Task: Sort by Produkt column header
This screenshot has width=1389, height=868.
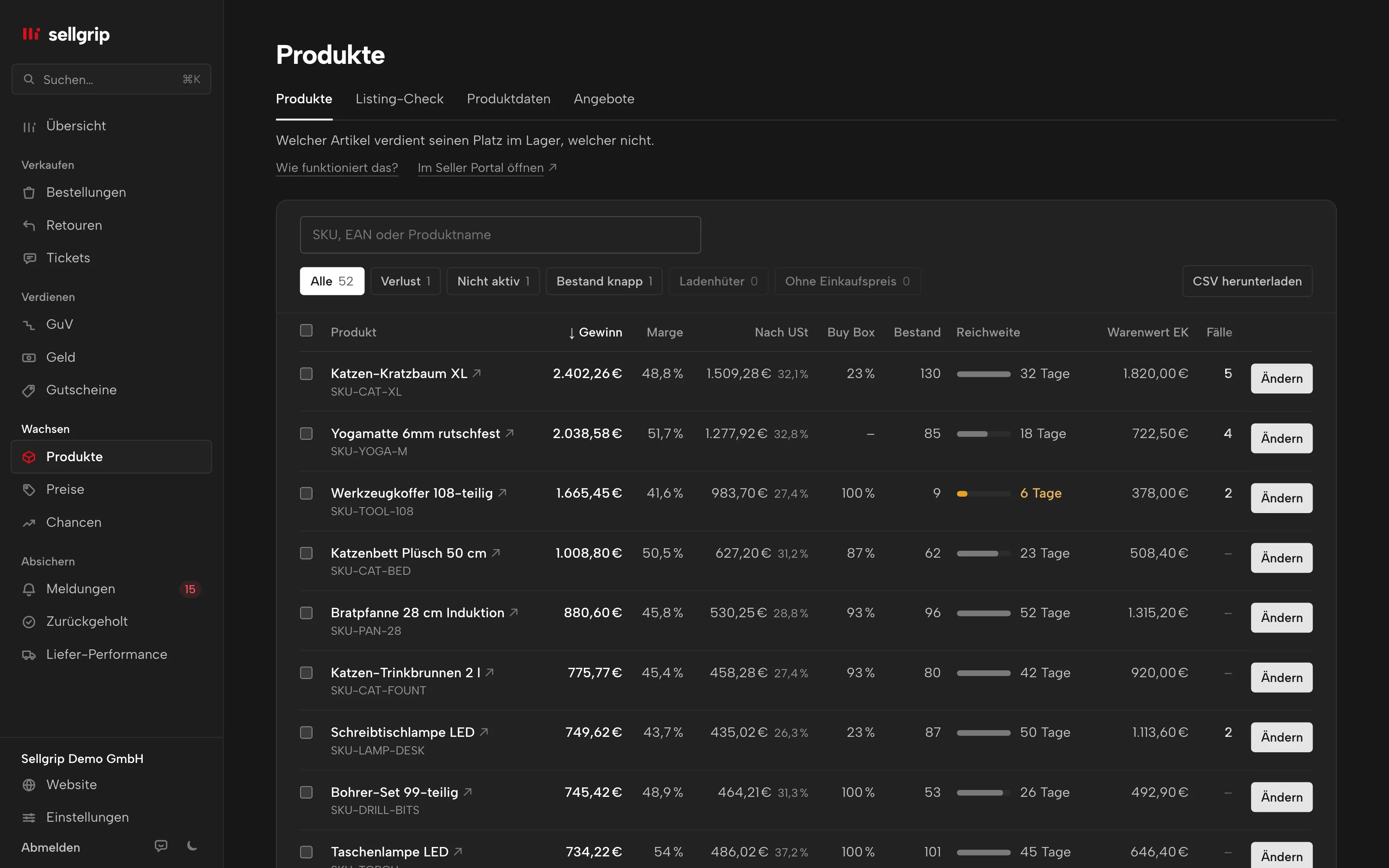Action: (x=354, y=332)
